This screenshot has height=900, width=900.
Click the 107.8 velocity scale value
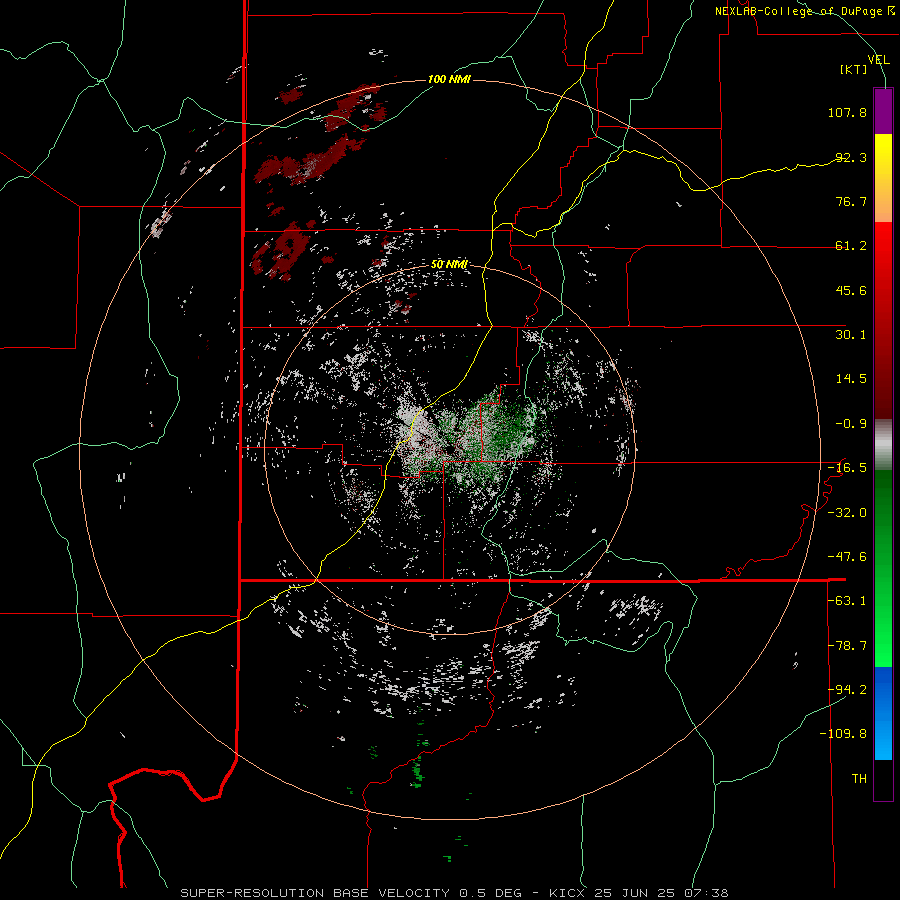847,112
